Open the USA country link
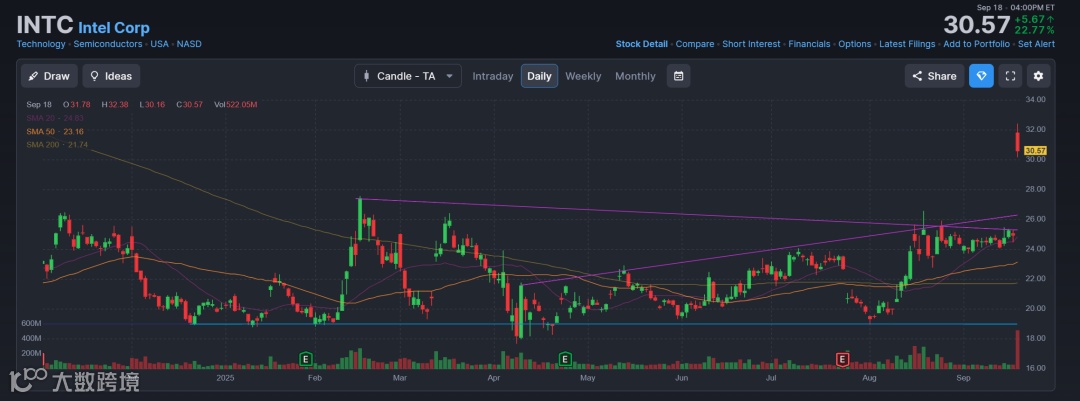 pos(160,43)
